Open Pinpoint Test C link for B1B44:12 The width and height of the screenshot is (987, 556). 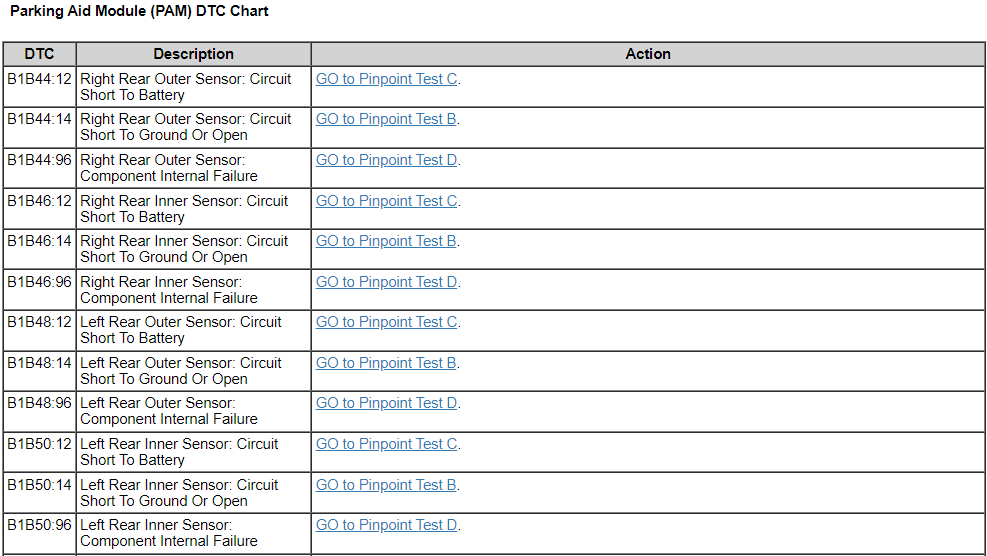pos(387,79)
